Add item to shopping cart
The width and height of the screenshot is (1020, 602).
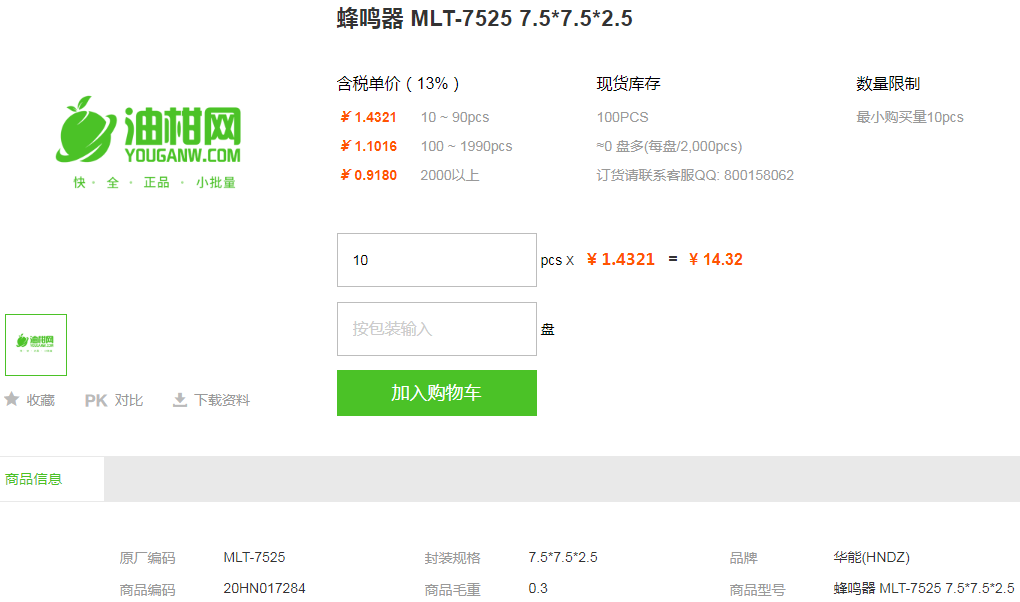(436, 393)
